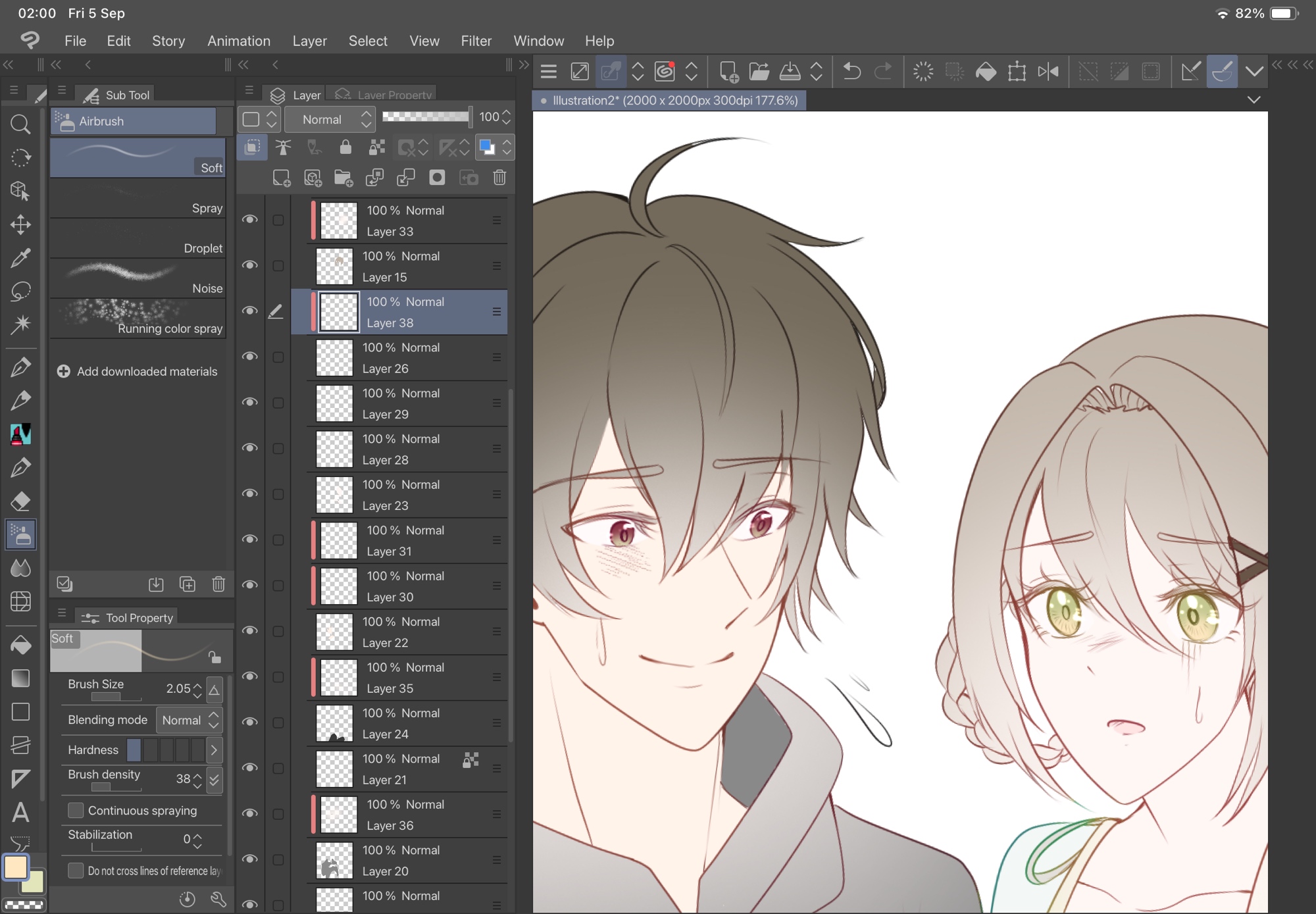Hide Layer 33 with eye icon

pyautogui.click(x=250, y=220)
